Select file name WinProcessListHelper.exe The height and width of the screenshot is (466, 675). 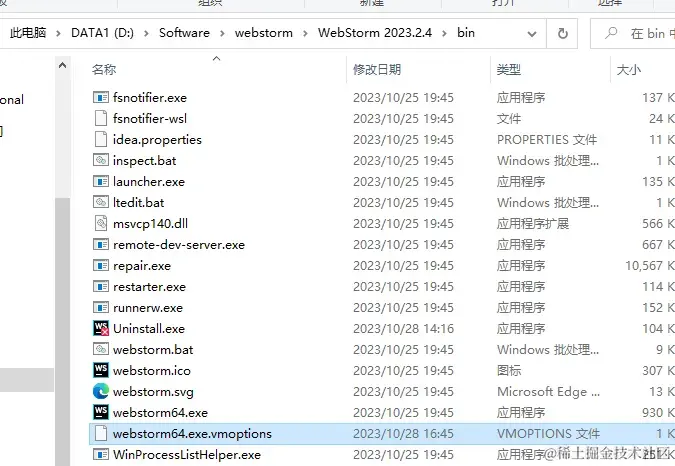187,454
